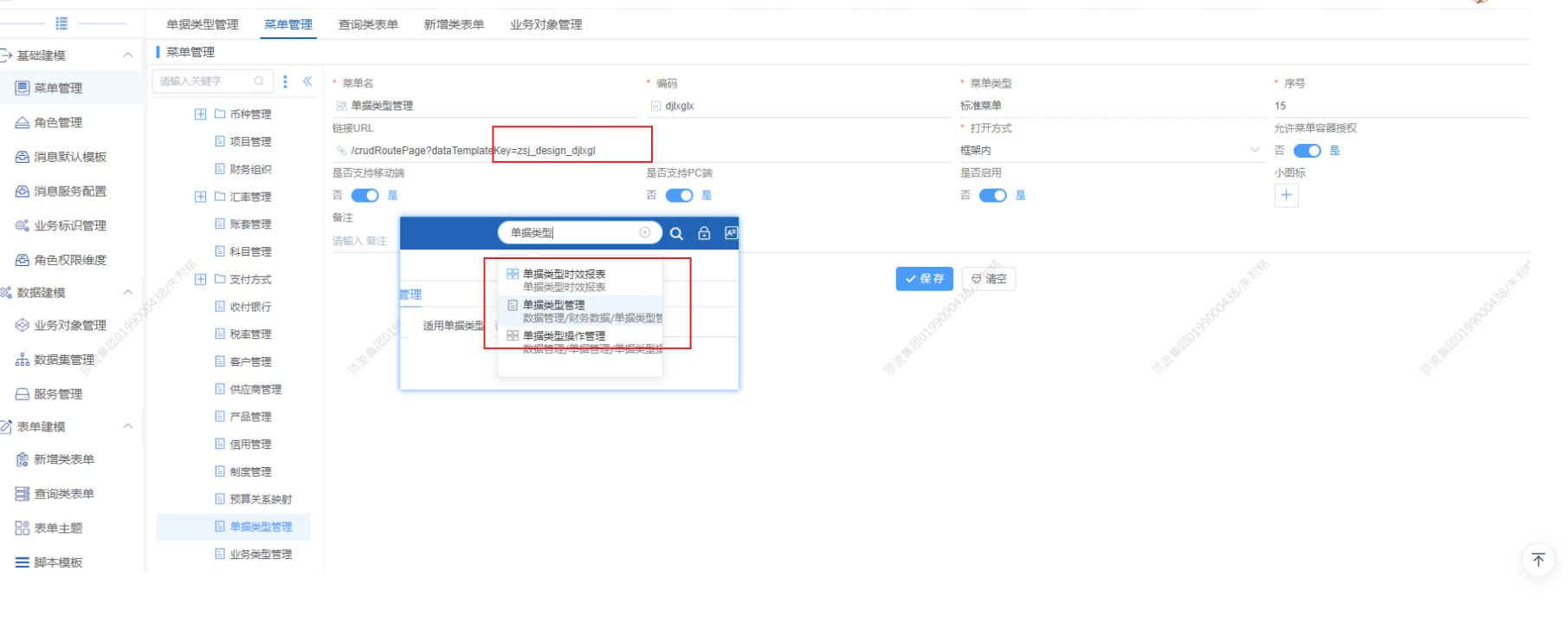1568x636 pixels.
Task: Click the magnifier icon in the popup header
Action: pyautogui.click(x=676, y=233)
